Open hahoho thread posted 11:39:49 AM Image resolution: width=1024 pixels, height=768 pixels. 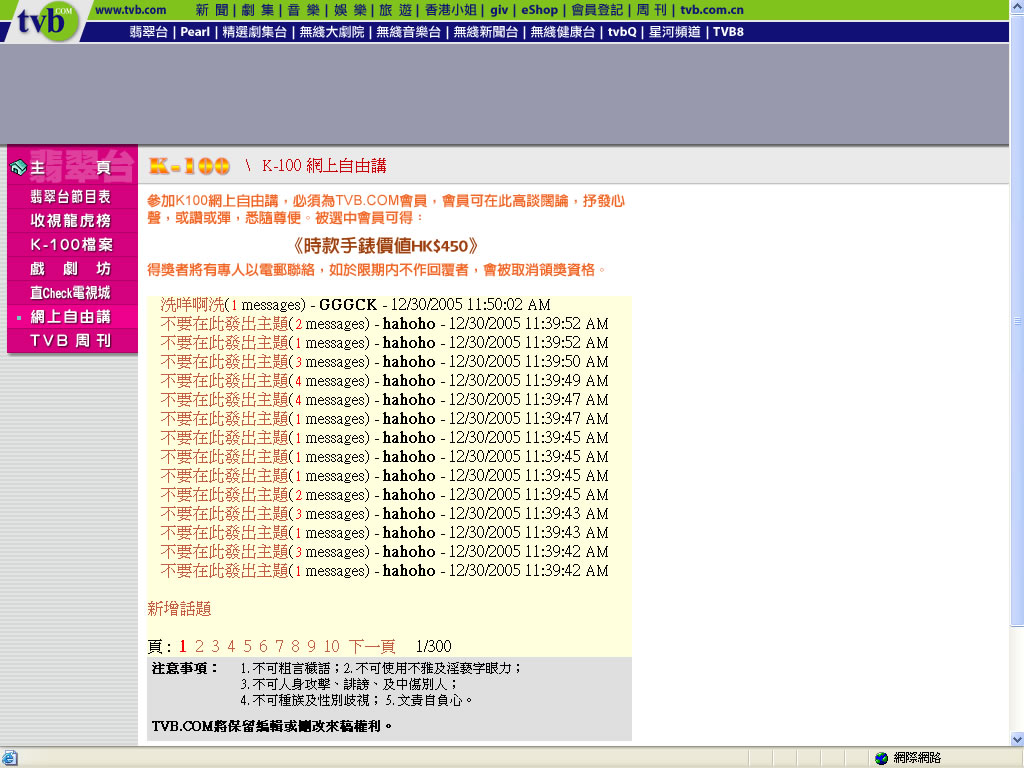pos(224,381)
